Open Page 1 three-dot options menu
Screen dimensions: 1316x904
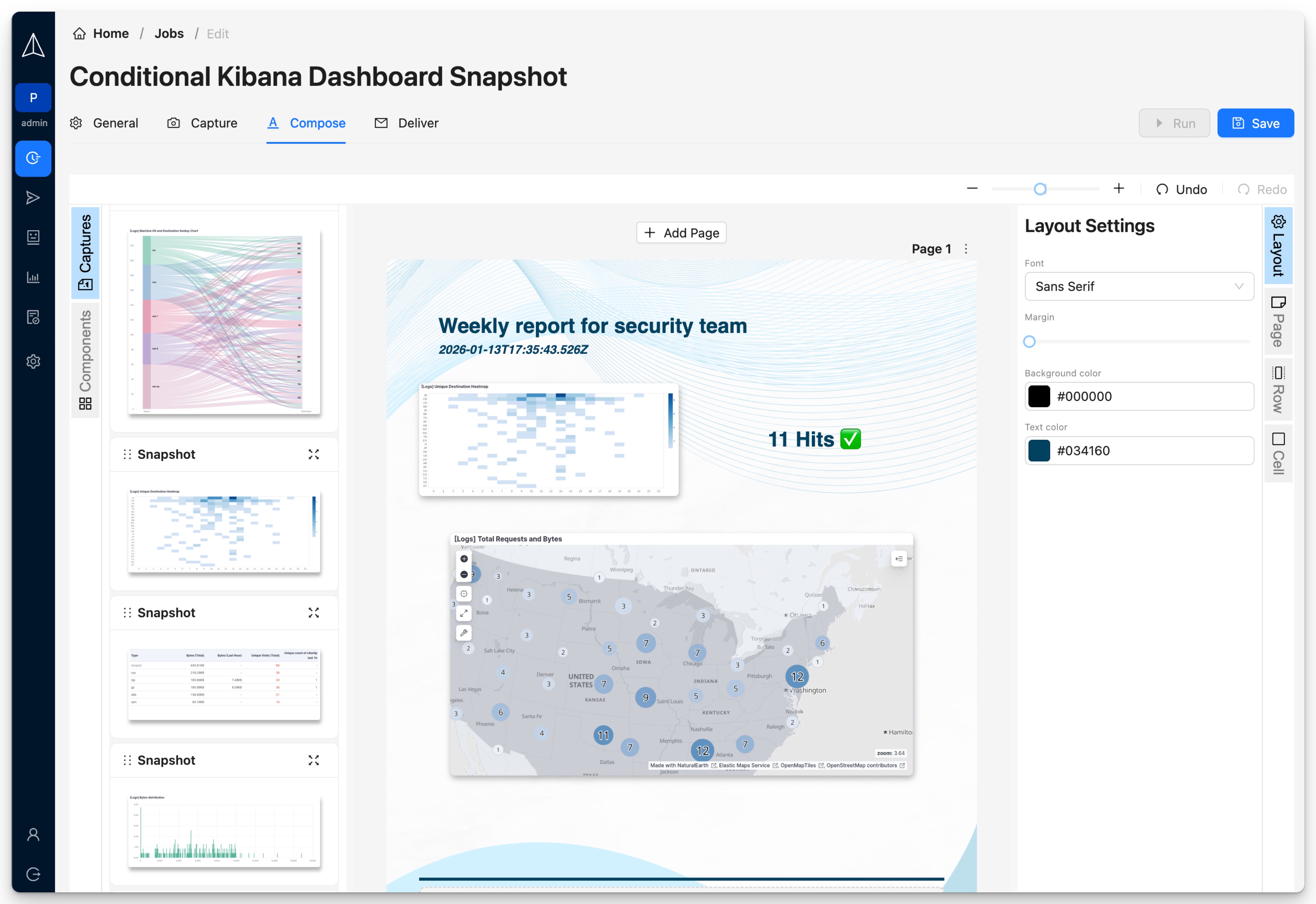966,249
